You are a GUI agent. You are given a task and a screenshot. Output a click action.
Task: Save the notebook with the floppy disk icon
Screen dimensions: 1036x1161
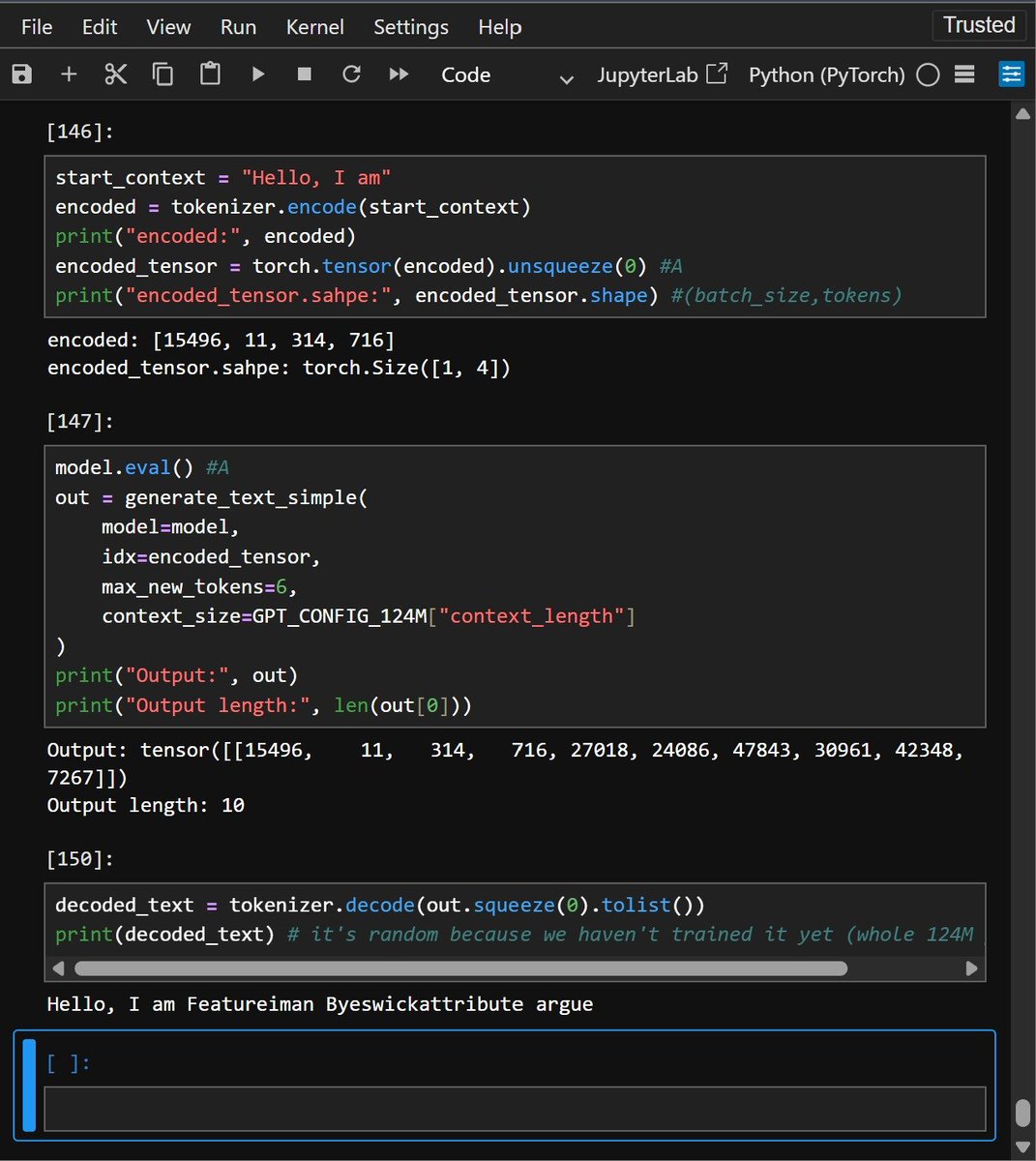pyautogui.click(x=21, y=74)
